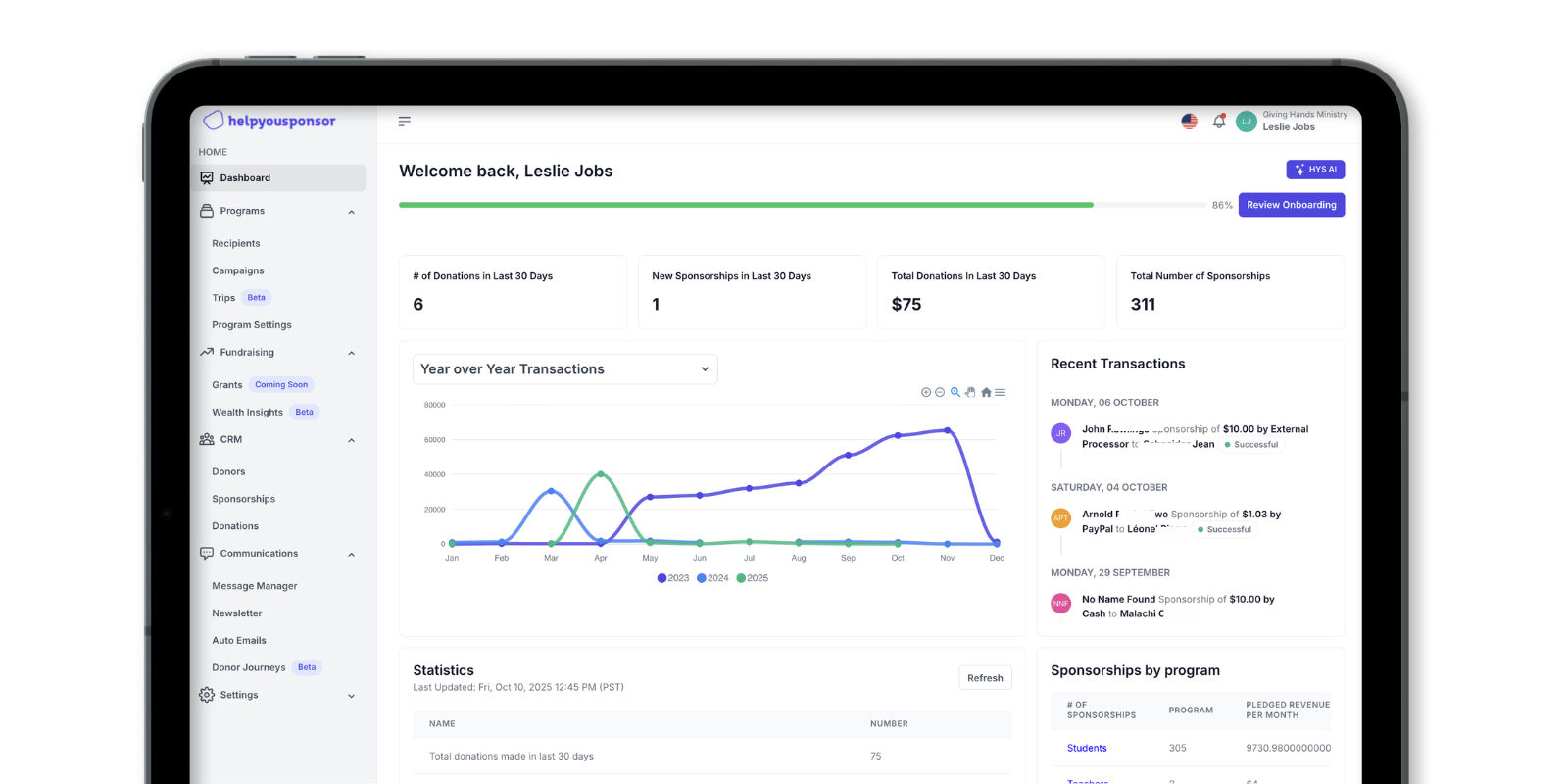Click the chart zoom in icon
This screenshot has width=1568, height=784.
click(926, 392)
